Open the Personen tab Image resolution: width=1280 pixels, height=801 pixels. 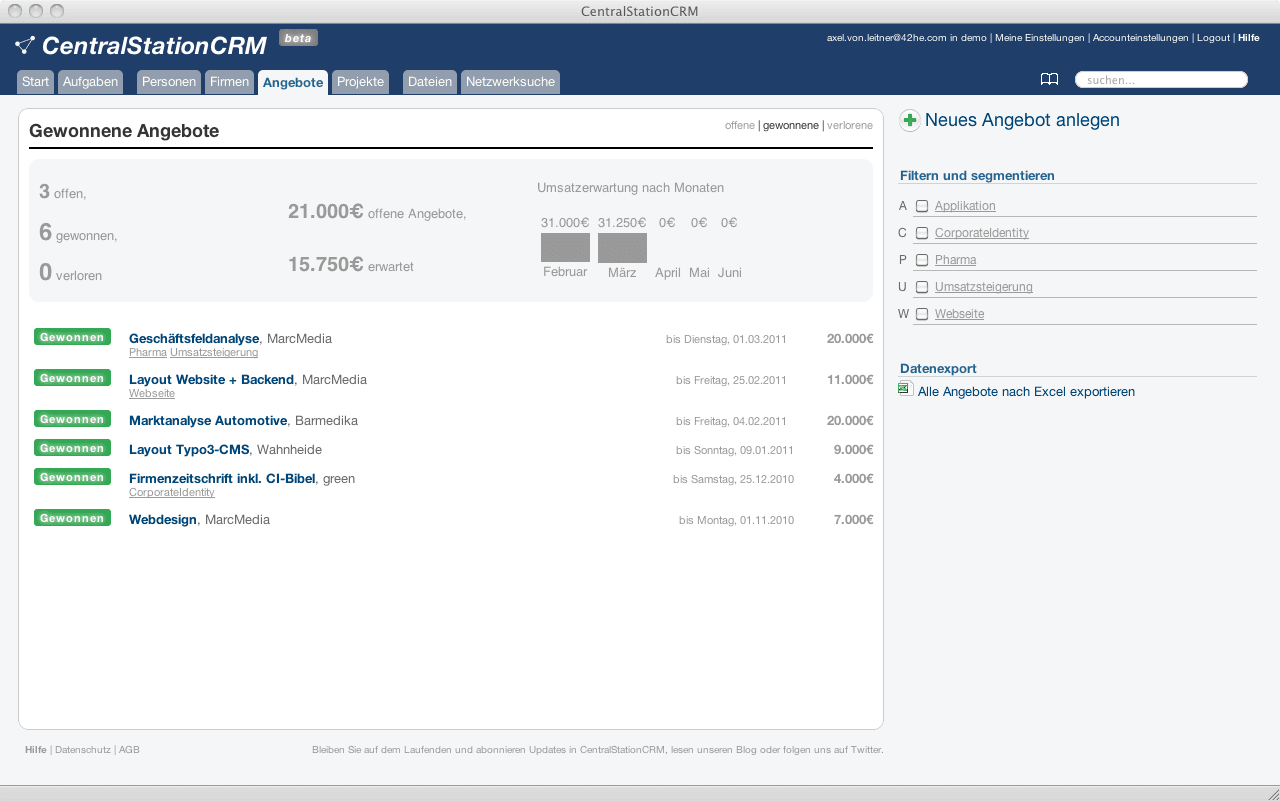[x=168, y=82]
